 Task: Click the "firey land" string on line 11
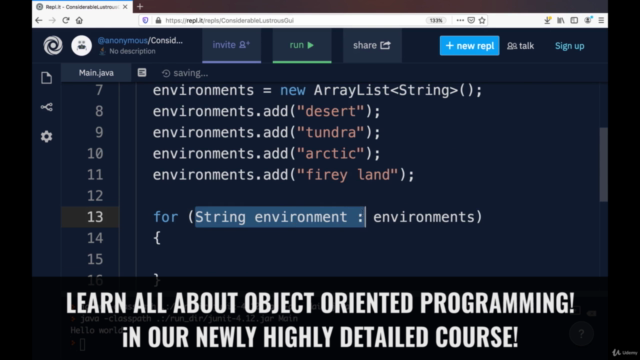347,175
